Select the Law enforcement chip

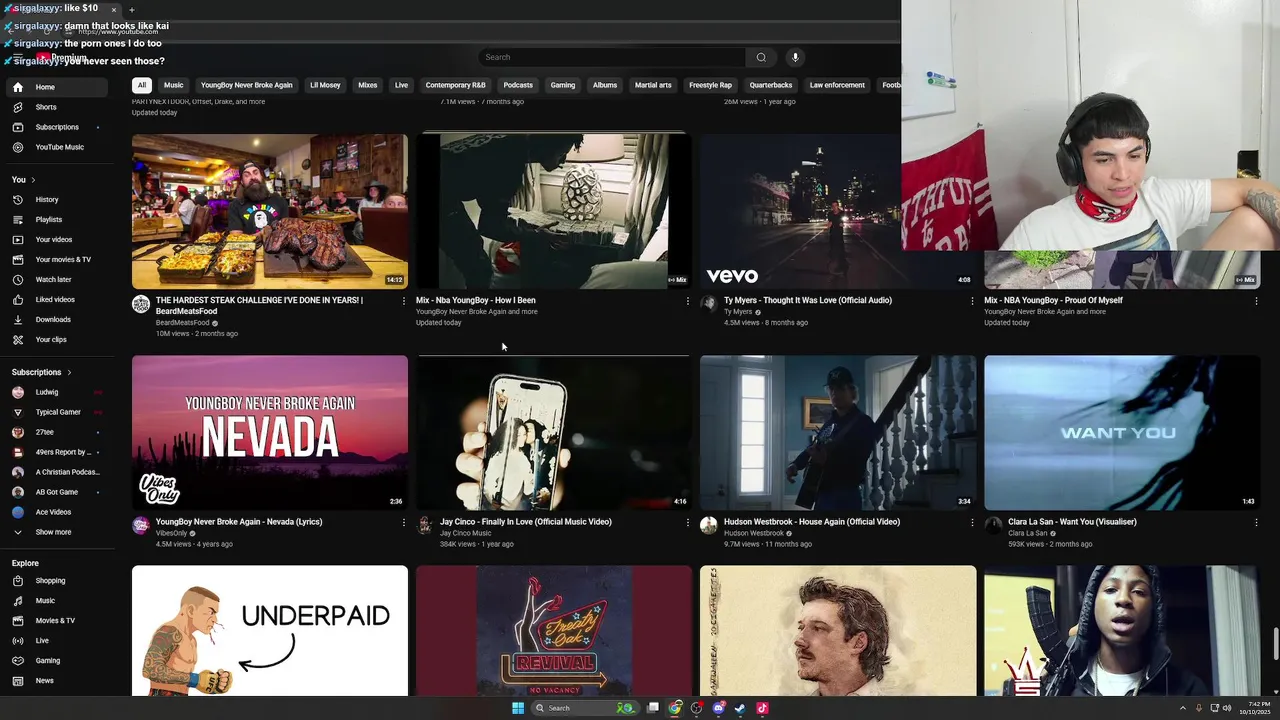pyautogui.click(x=837, y=85)
